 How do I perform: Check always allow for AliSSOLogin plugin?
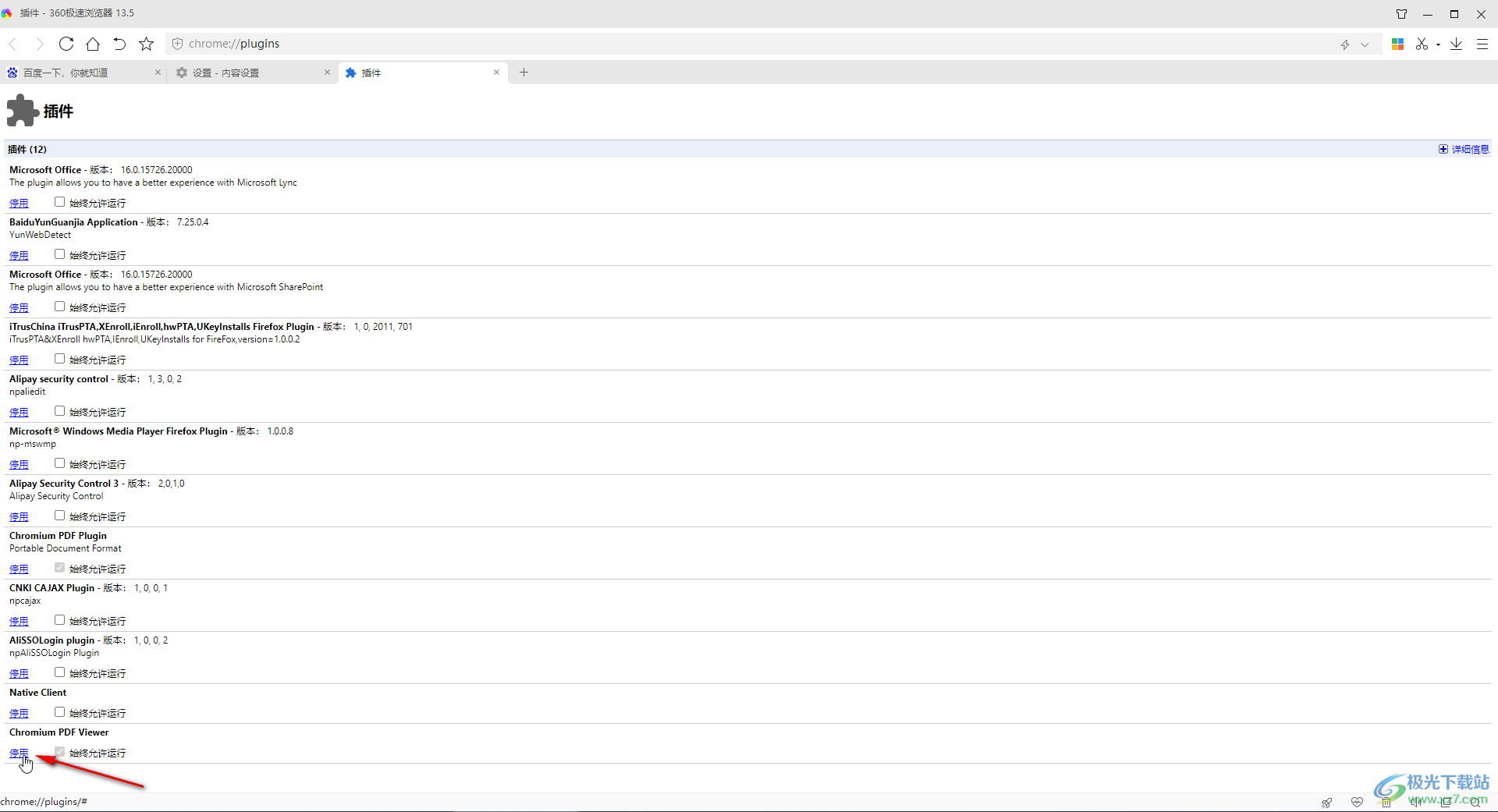point(59,672)
